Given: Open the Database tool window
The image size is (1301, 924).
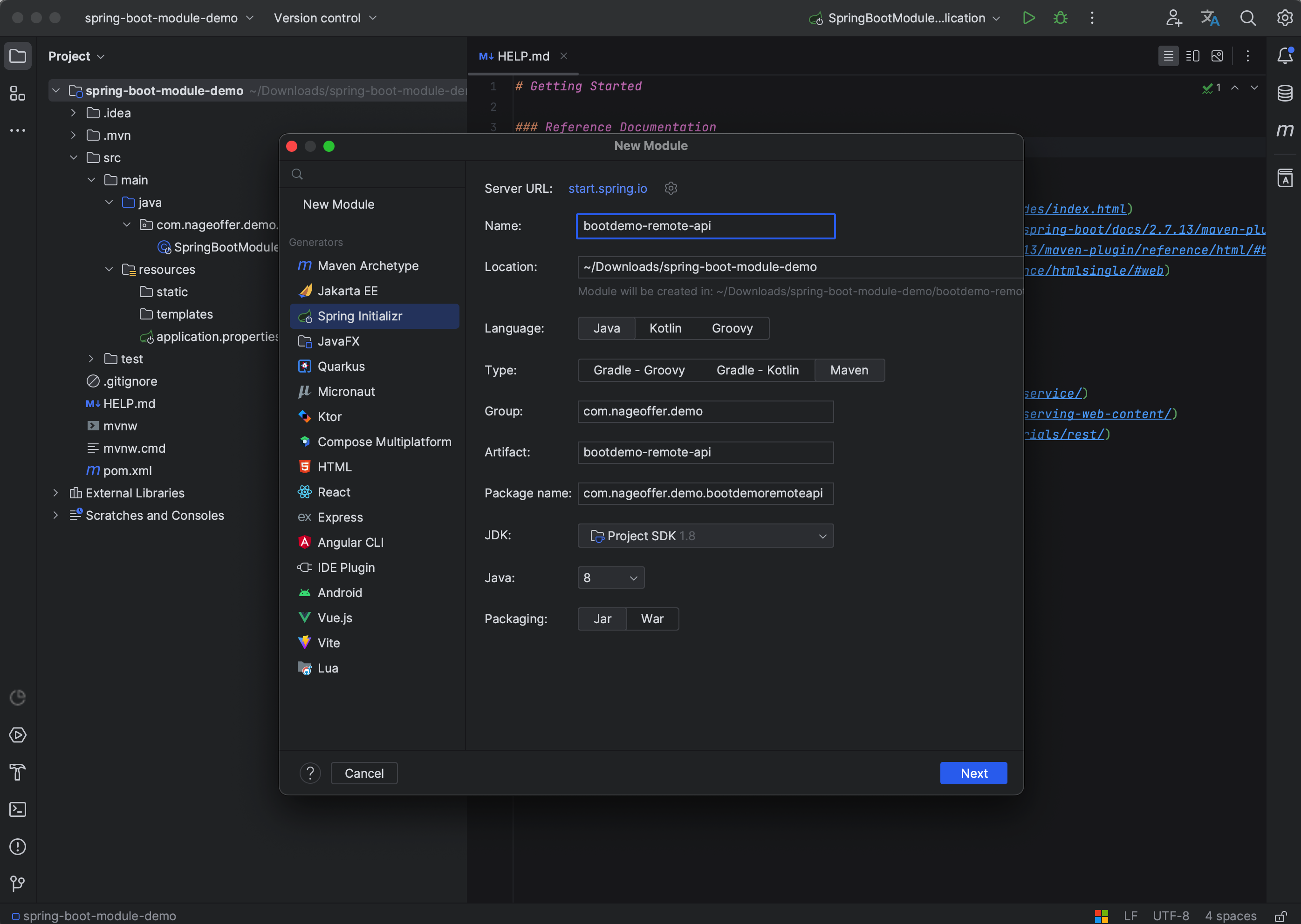Looking at the screenshot, I should [x=1285, y=93].
